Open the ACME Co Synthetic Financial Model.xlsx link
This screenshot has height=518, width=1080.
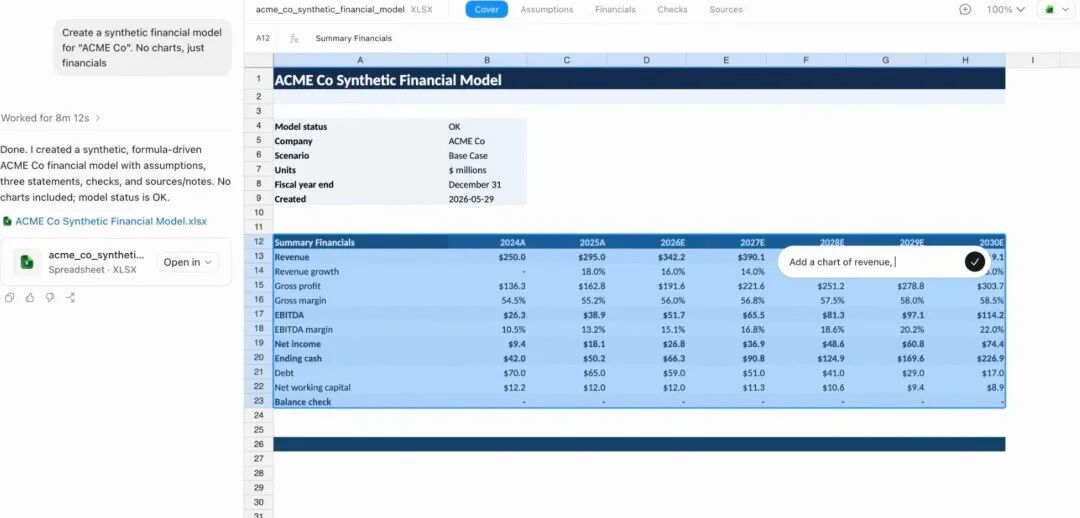pyautogui.click(x=111, y=222)
